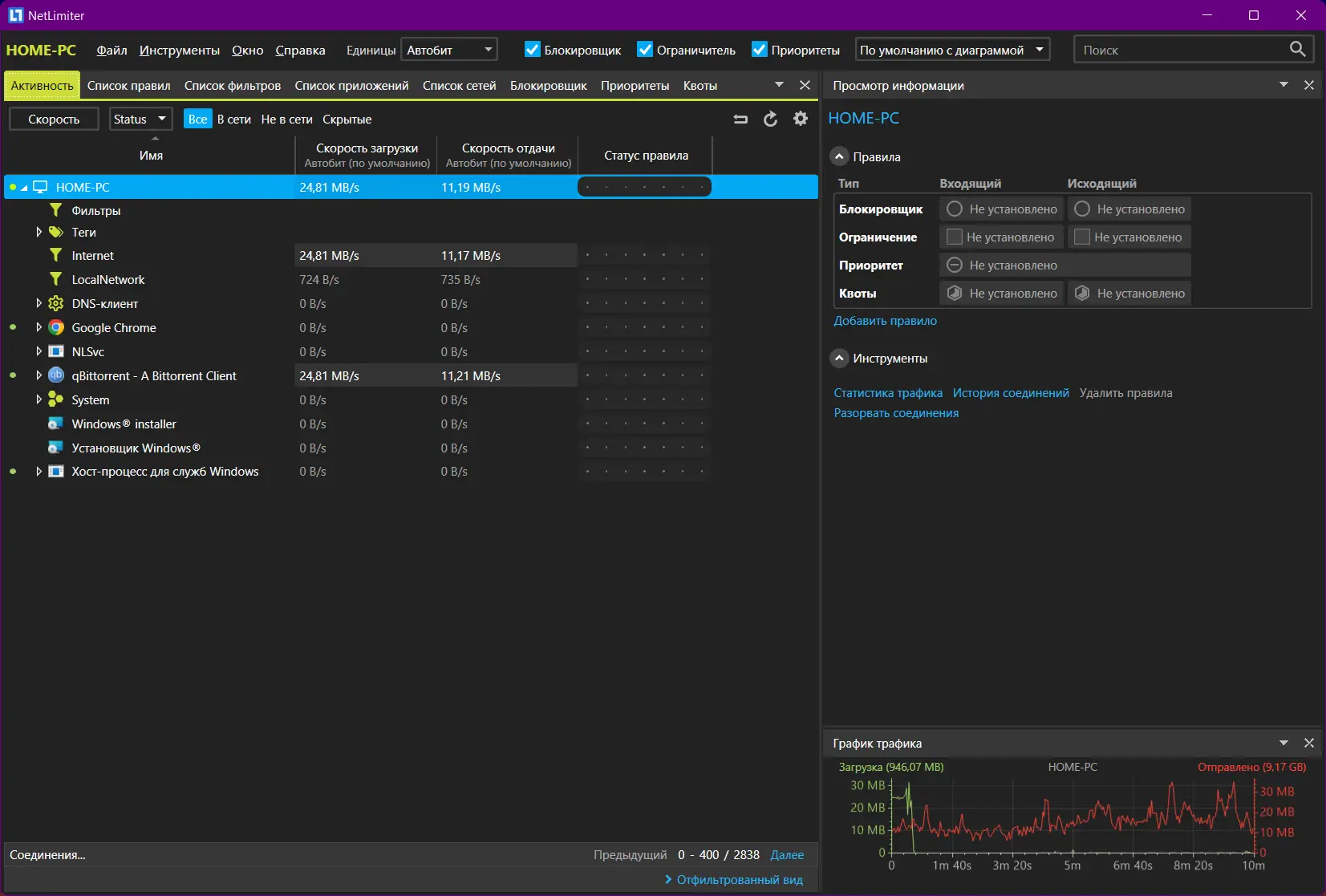Open the Инструменты menu
Screen dimensions: 1326x896
pyautogui.click(x=179, y=50)
